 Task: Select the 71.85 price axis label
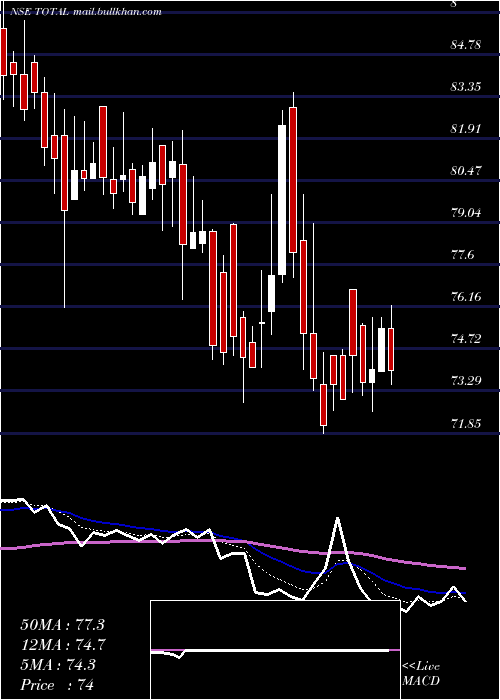(466, 423)
